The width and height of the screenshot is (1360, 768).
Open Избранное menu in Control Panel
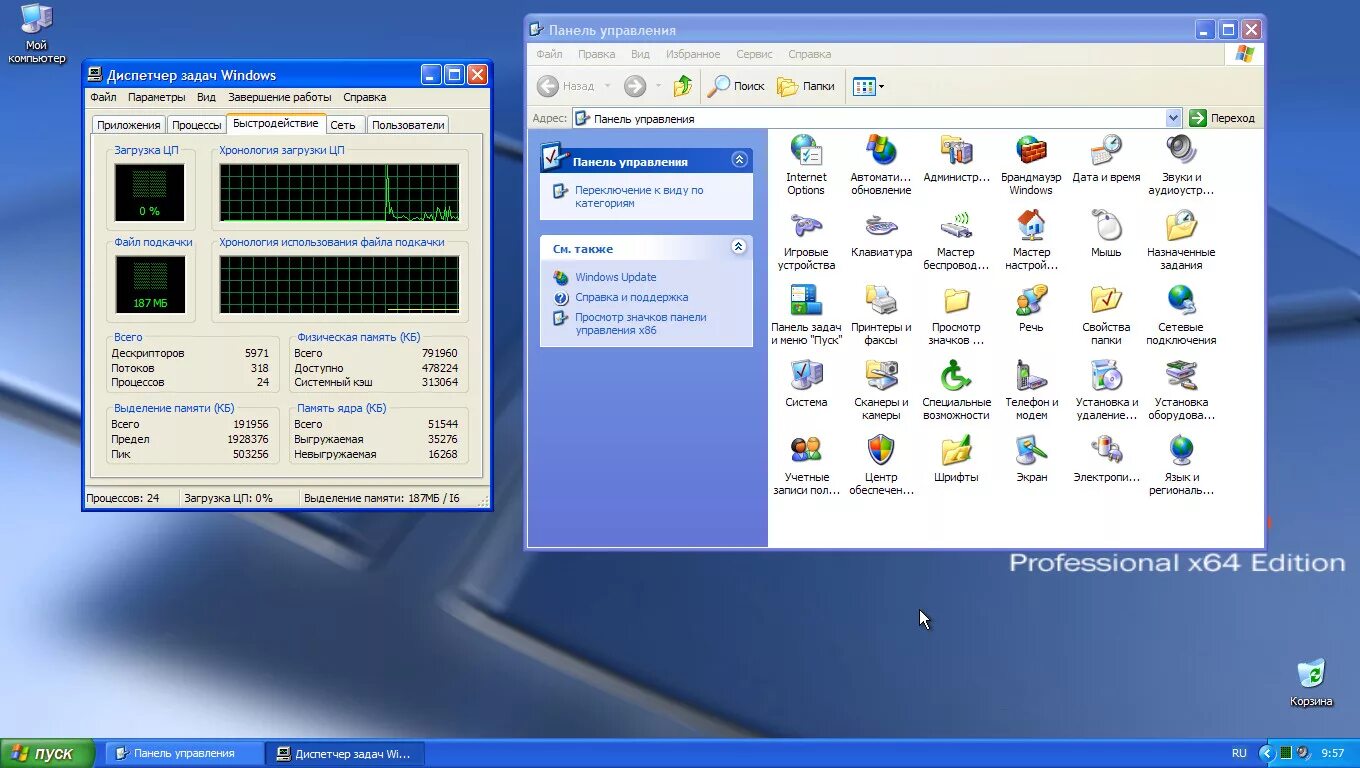click(x=693, y=54)
